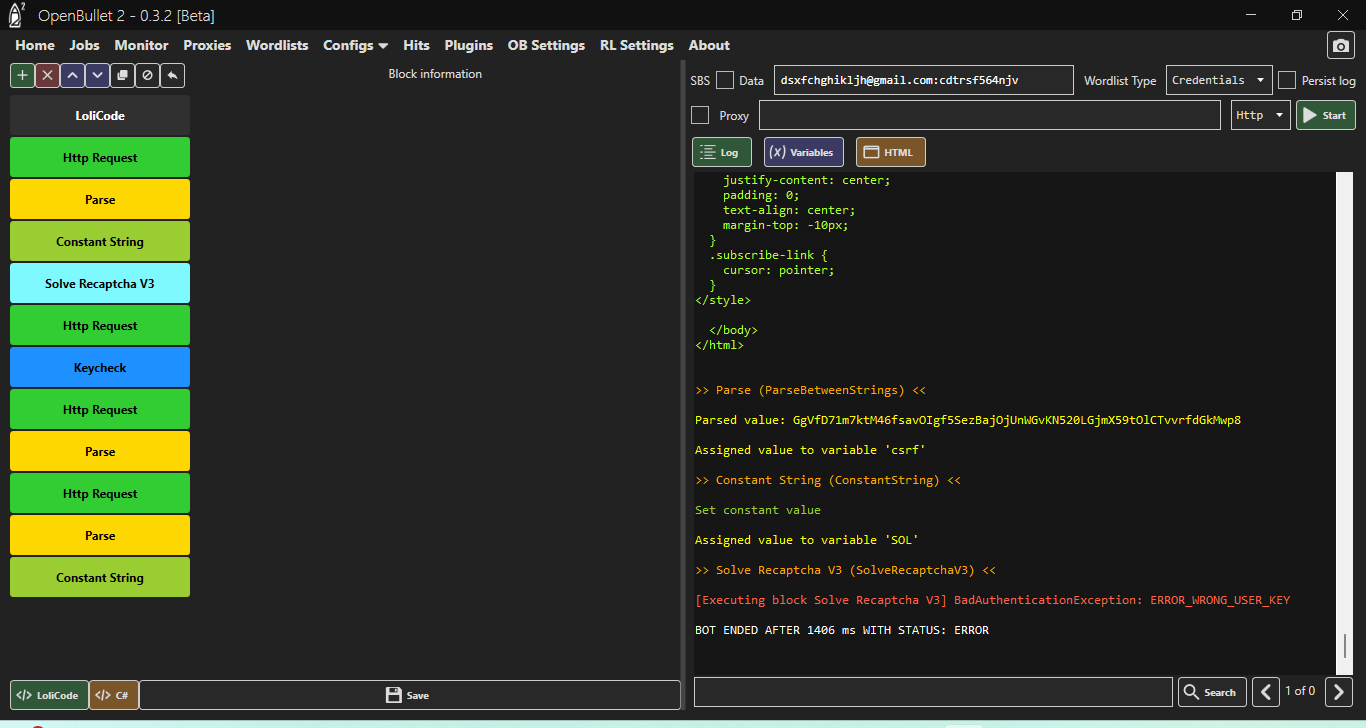Viewport: 1366px width, 728px height.
Task: Click the log search input field
Action: pos(932,692)
